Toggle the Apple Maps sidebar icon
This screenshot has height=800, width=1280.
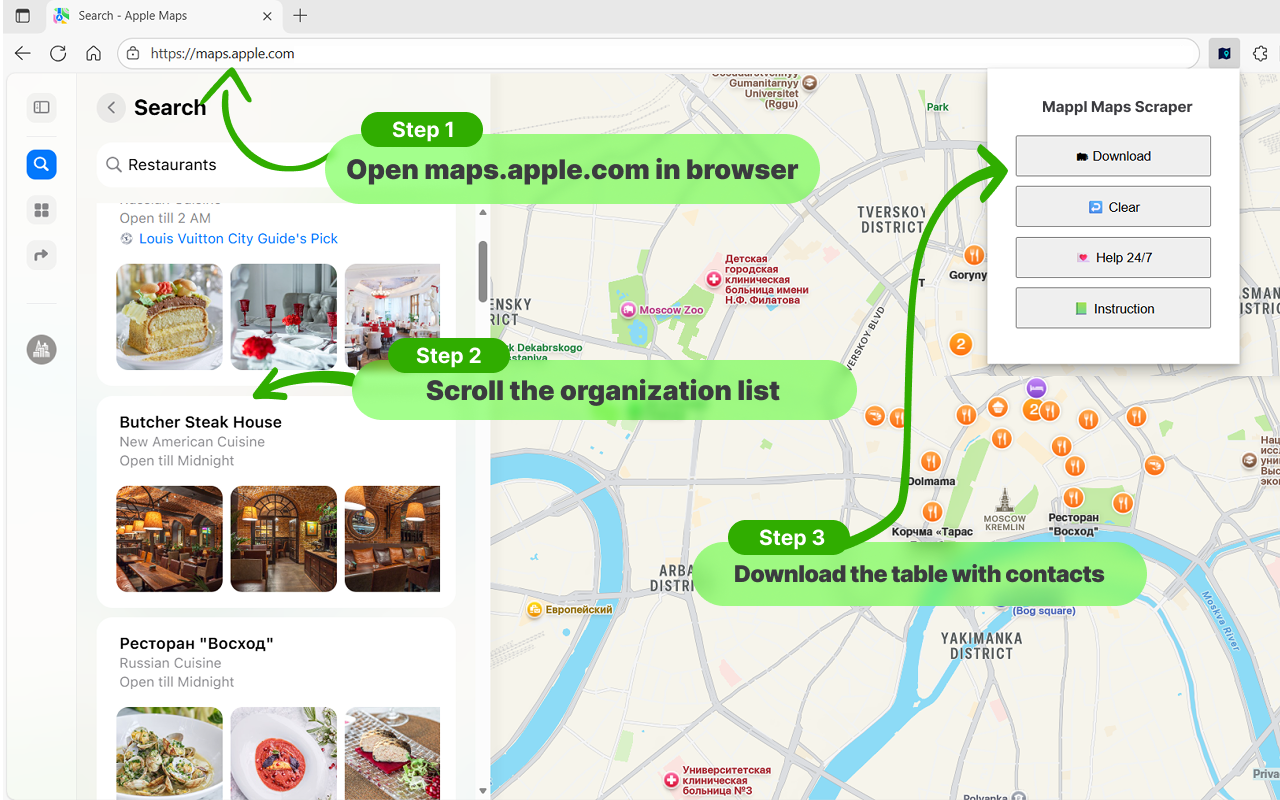click(41, 107)
